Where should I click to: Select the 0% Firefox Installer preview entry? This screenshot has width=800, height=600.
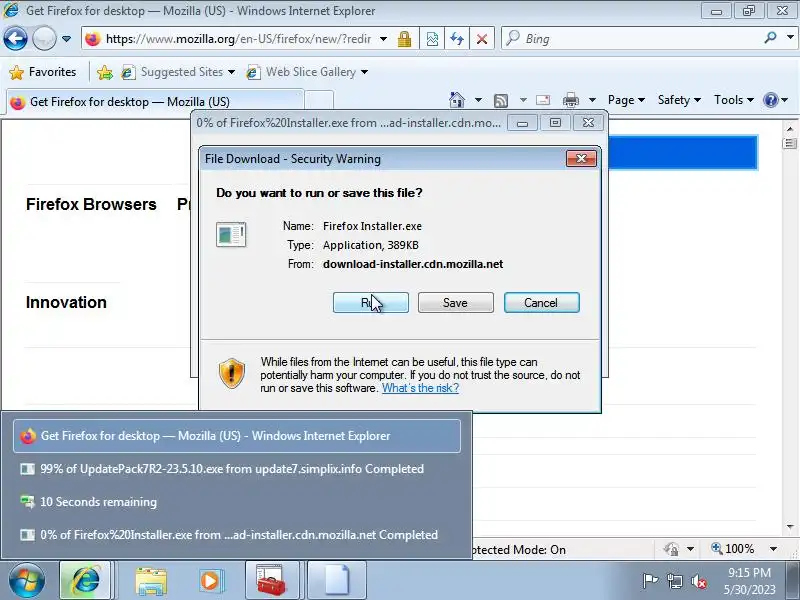tap(237, 535)
